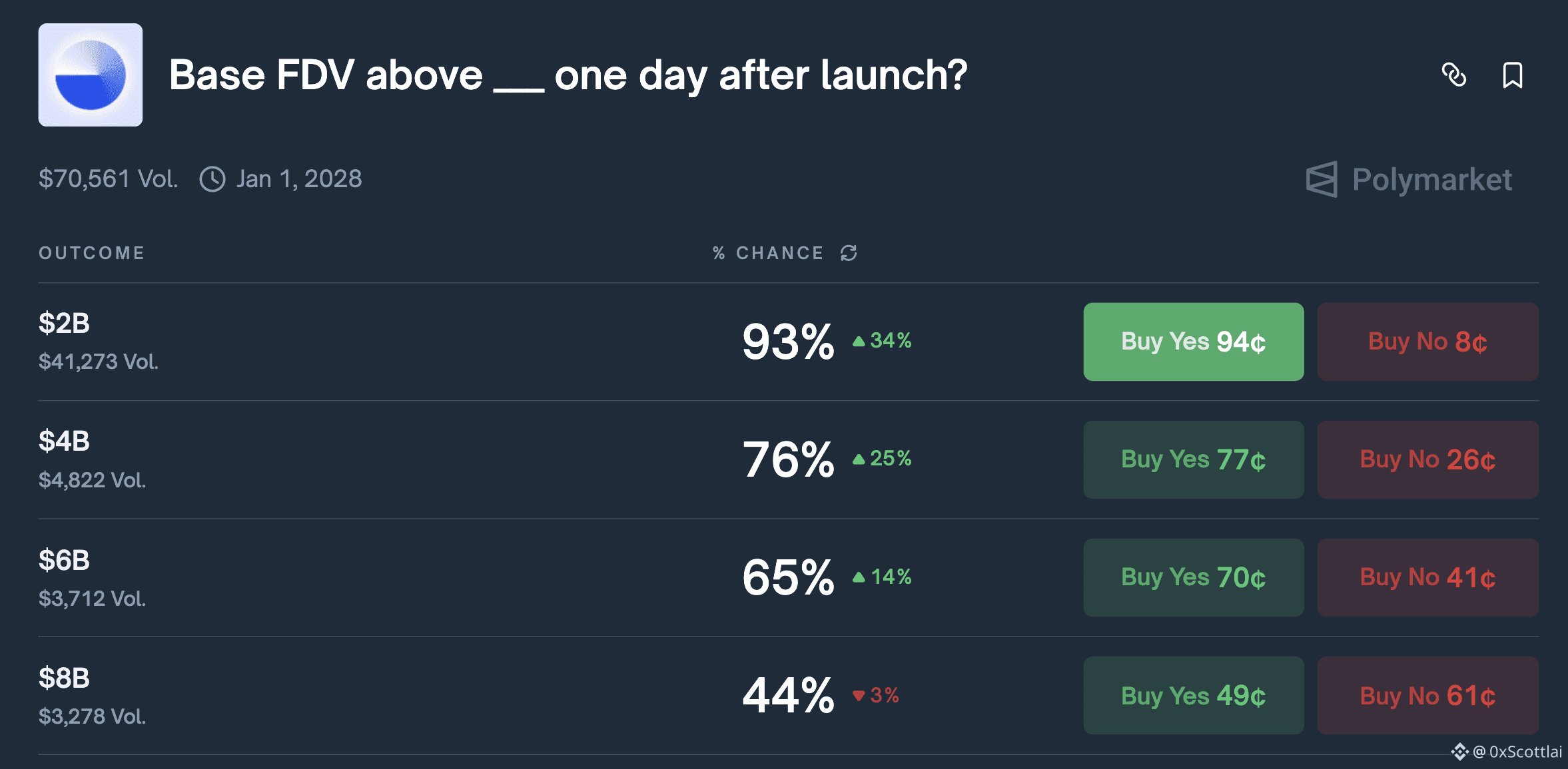The height and width of the screenshot is (769, 1568).
Task: Copy the market link via chain icon
Action: pyautogui.click(x=1453, y=75)
